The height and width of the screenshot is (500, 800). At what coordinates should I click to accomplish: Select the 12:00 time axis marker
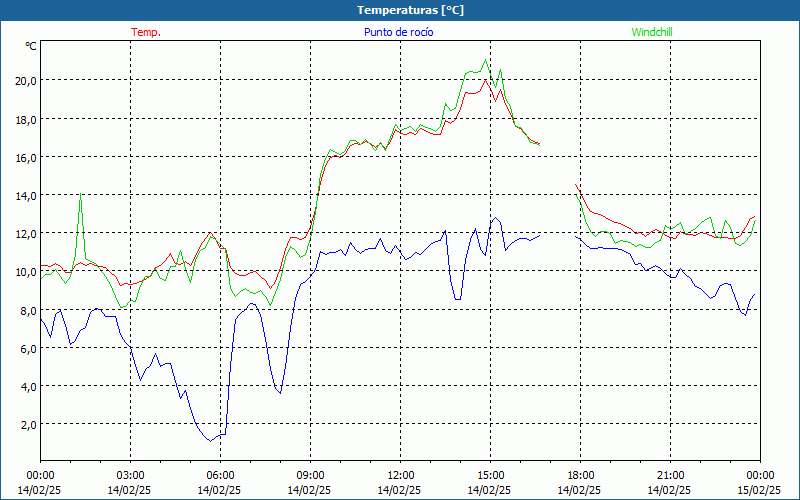pos(400,475)
